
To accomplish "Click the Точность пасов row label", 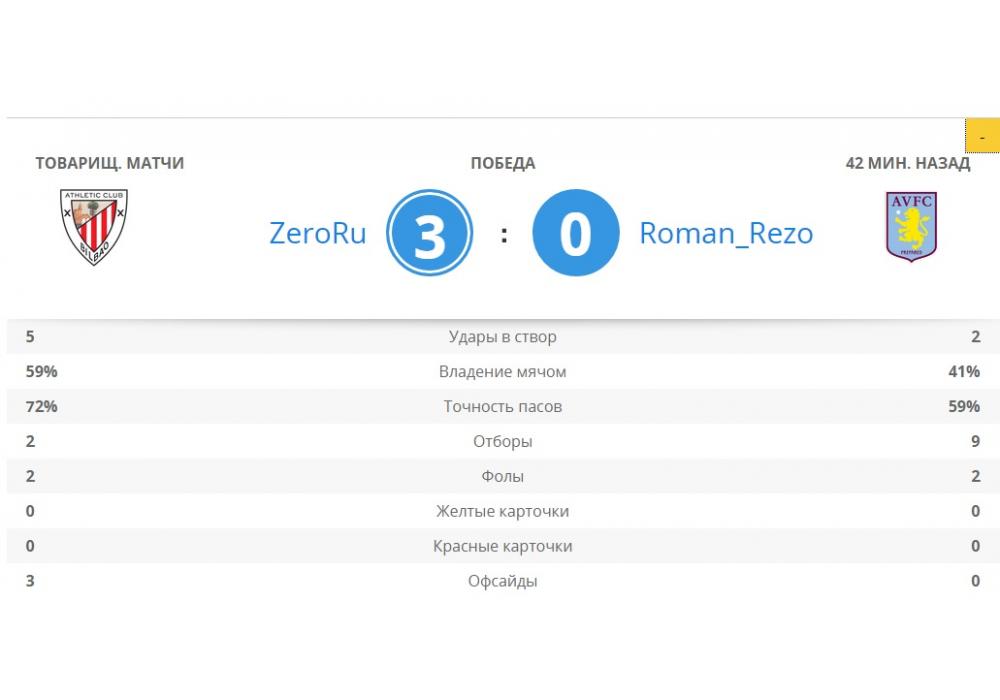I will point(502,407).
